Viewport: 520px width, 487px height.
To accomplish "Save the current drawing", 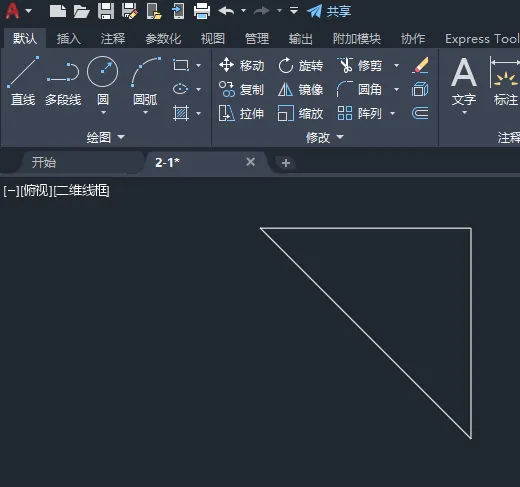I will tap(106, 11).
